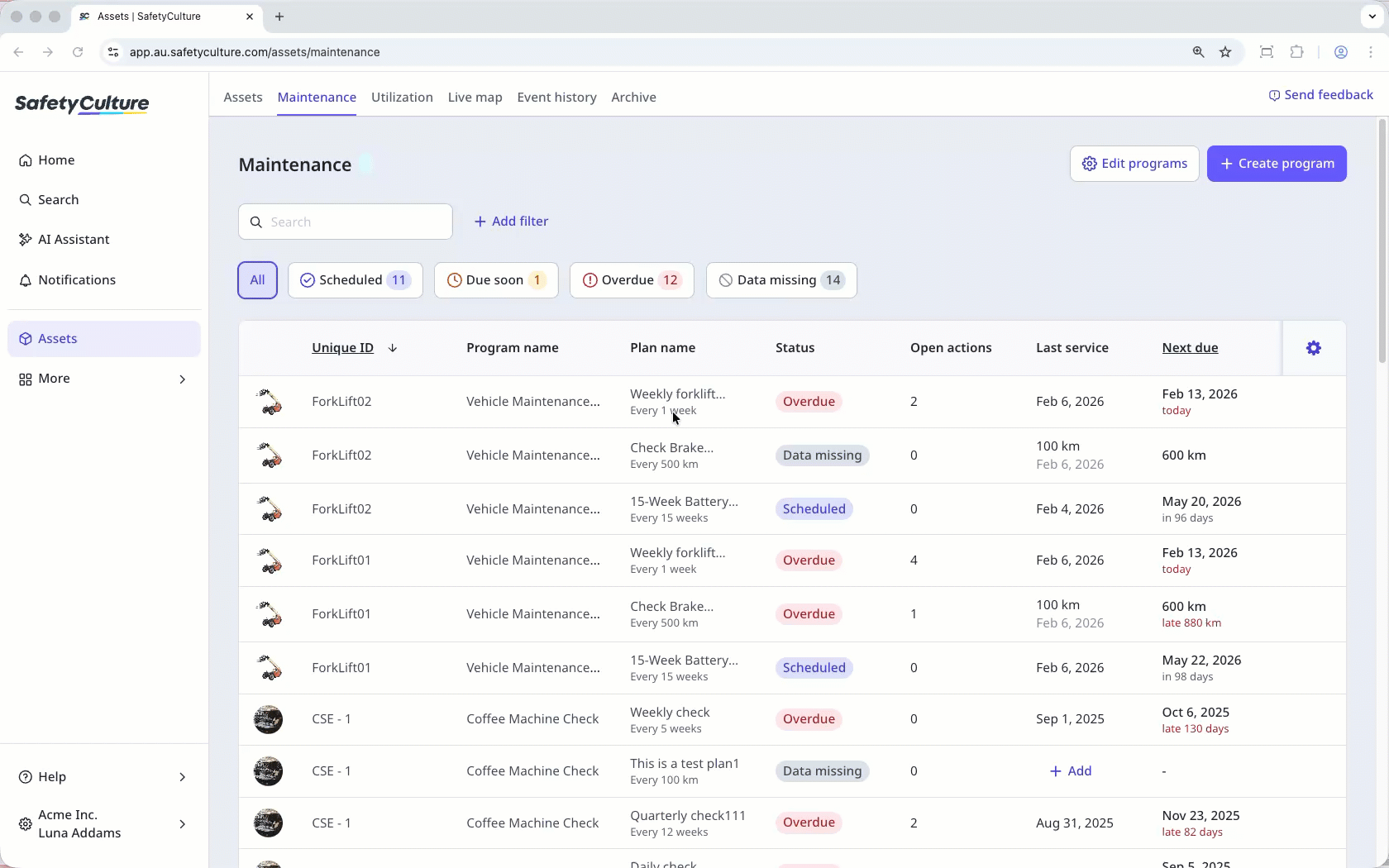Image resolution: width=1389 pixels, height=868 pixels.
Task: Click the SafetyCulture logo
Action: click(82, 104)
